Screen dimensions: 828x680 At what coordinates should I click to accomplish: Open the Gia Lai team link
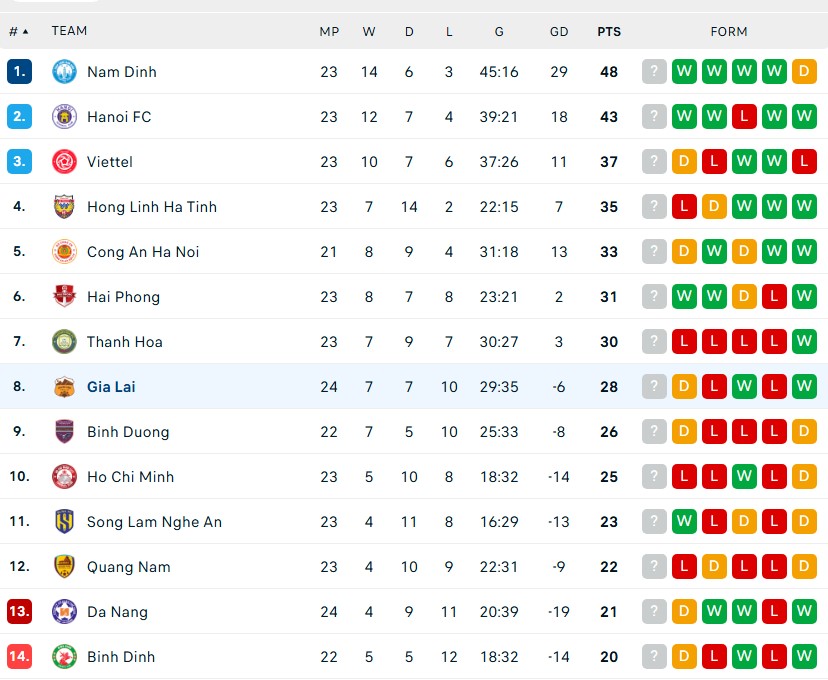tap(111, 387)
